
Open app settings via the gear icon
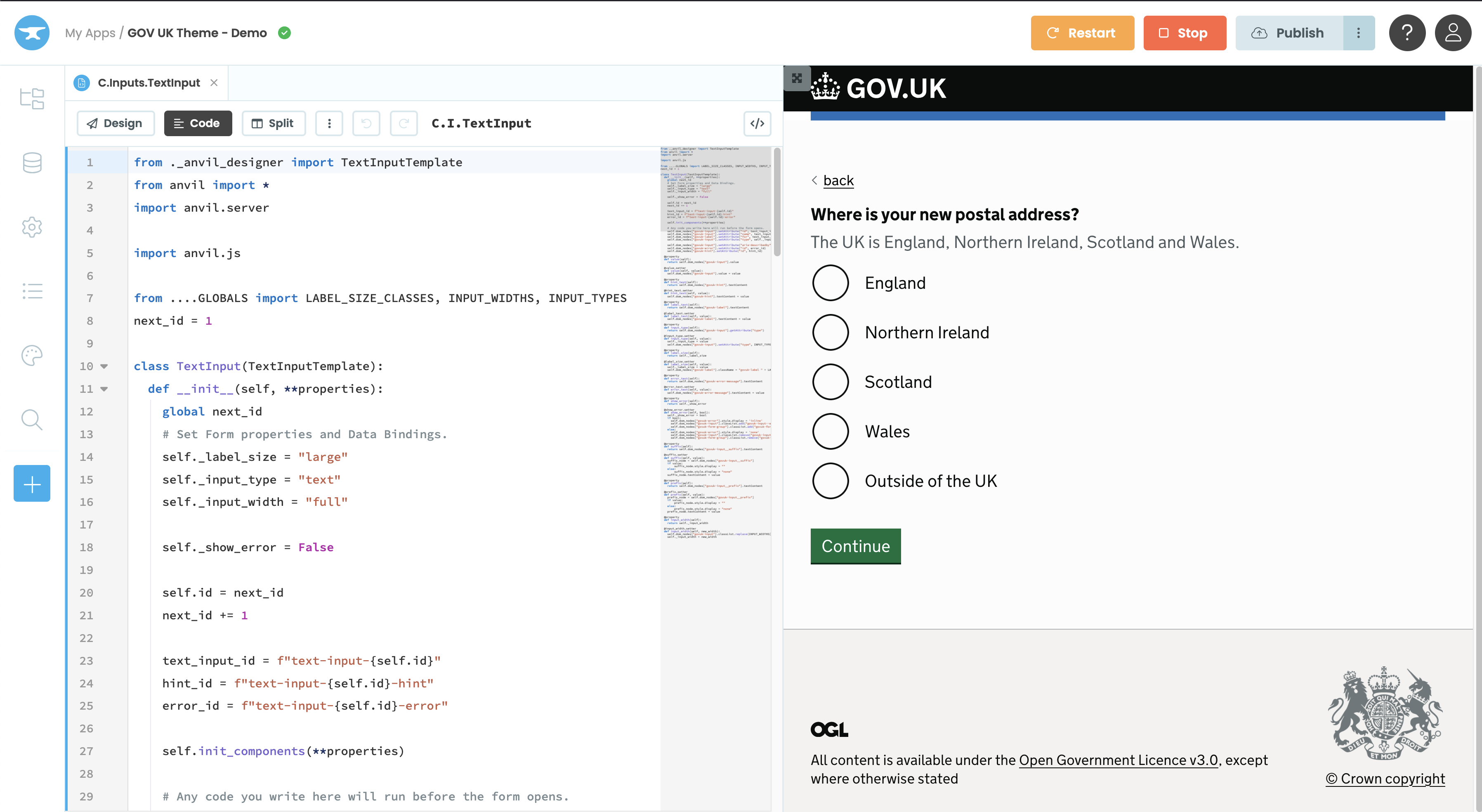point(32,227)
